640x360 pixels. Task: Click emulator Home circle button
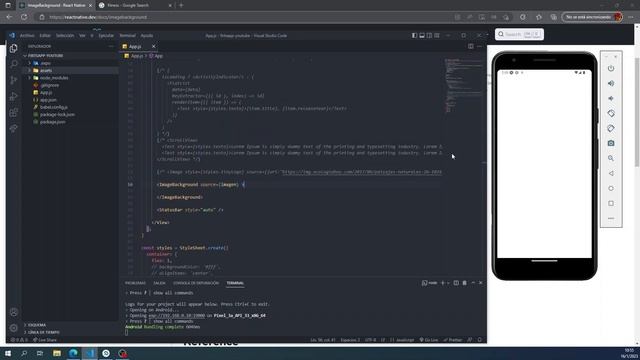click(611, 188)
